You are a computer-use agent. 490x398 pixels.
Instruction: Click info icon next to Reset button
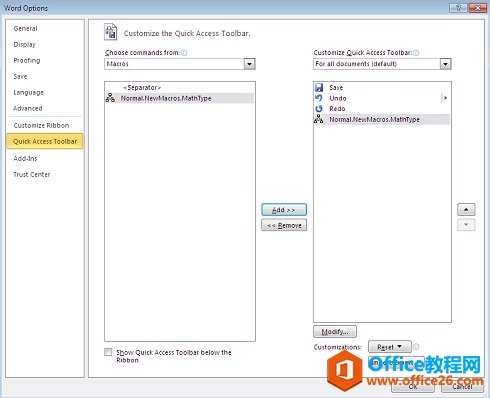pyautogui.click(x=416, y=347)
